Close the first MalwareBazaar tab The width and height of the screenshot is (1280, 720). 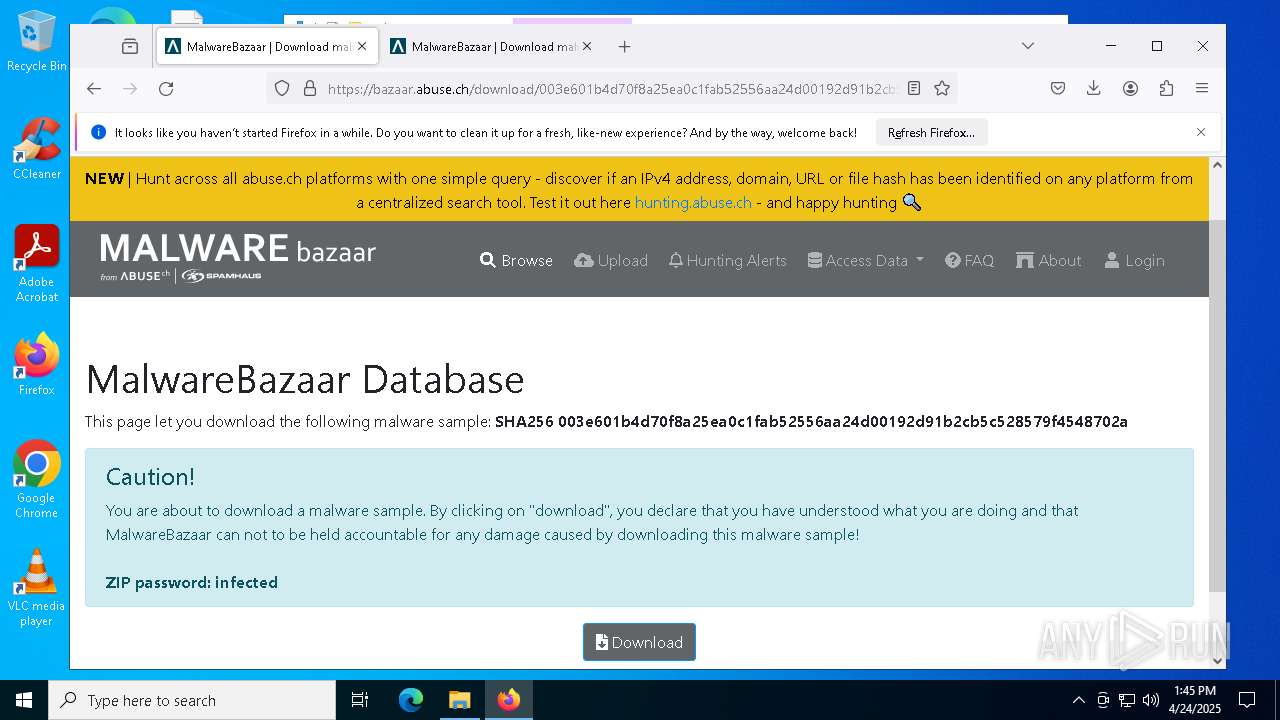pyautogui.click(x=362, y=46)
